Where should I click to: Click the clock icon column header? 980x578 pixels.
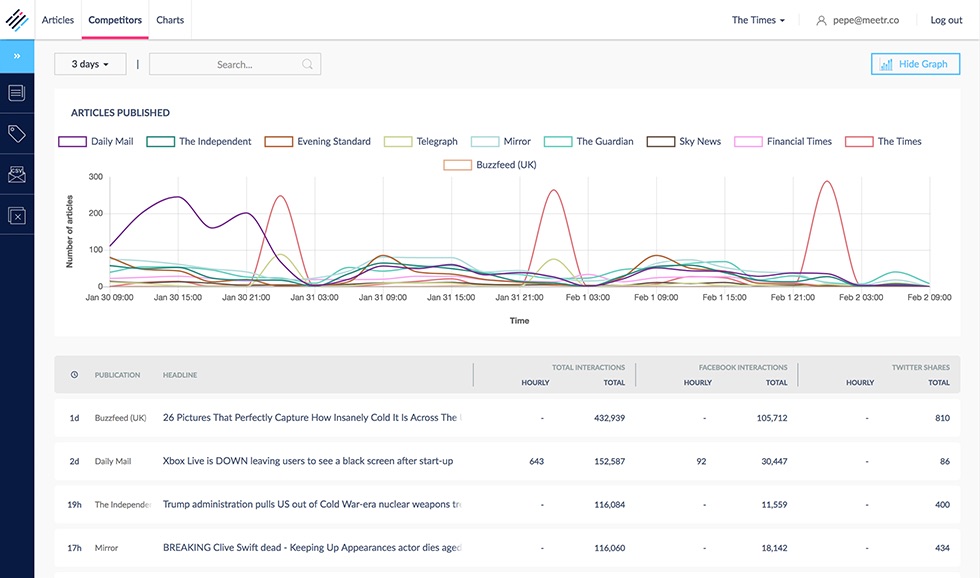[x=74, y=375]
